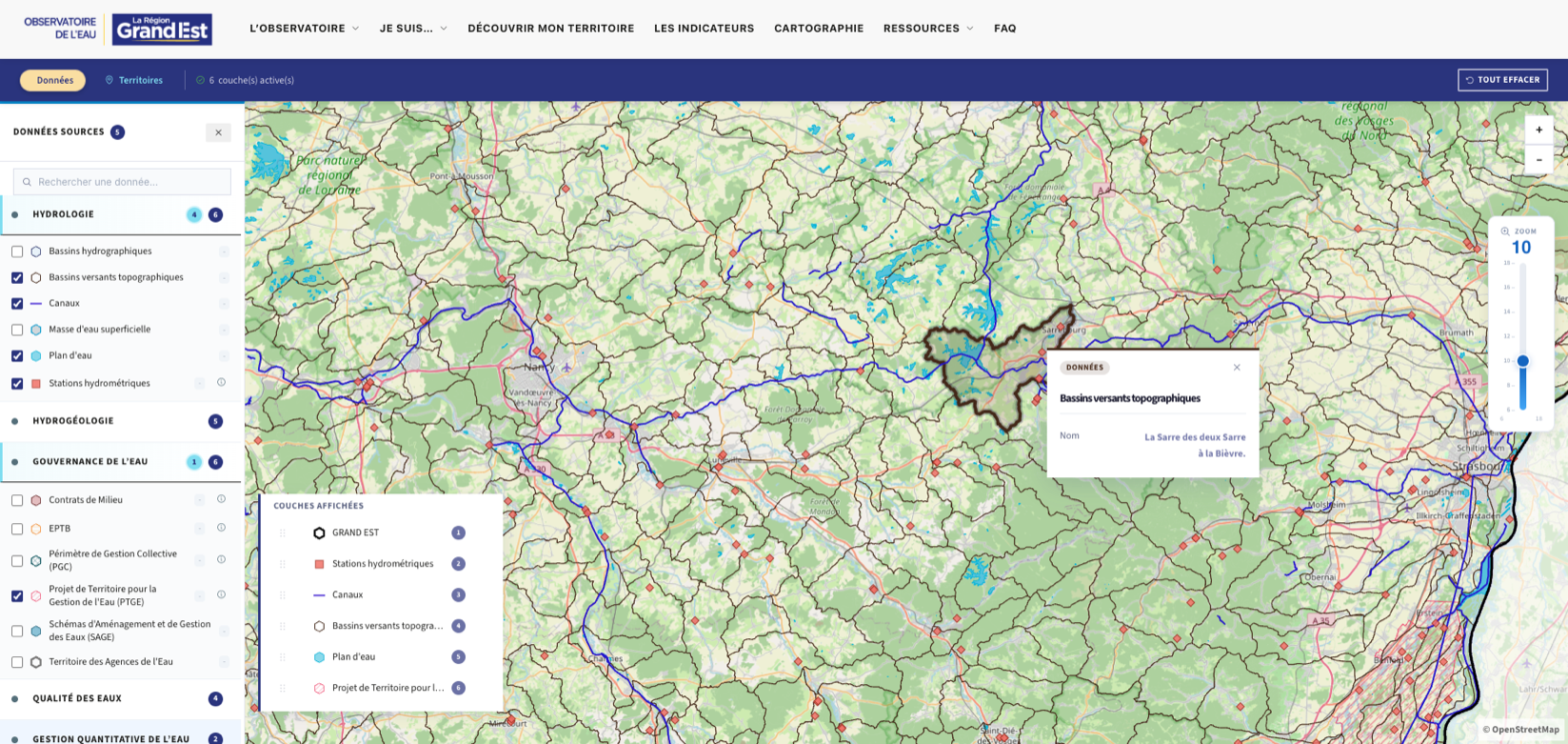Image resolution: width=1568 pixels, height=744 pixels.
Task: Open info icon for Stations hydrométriques
Action: 221,383
